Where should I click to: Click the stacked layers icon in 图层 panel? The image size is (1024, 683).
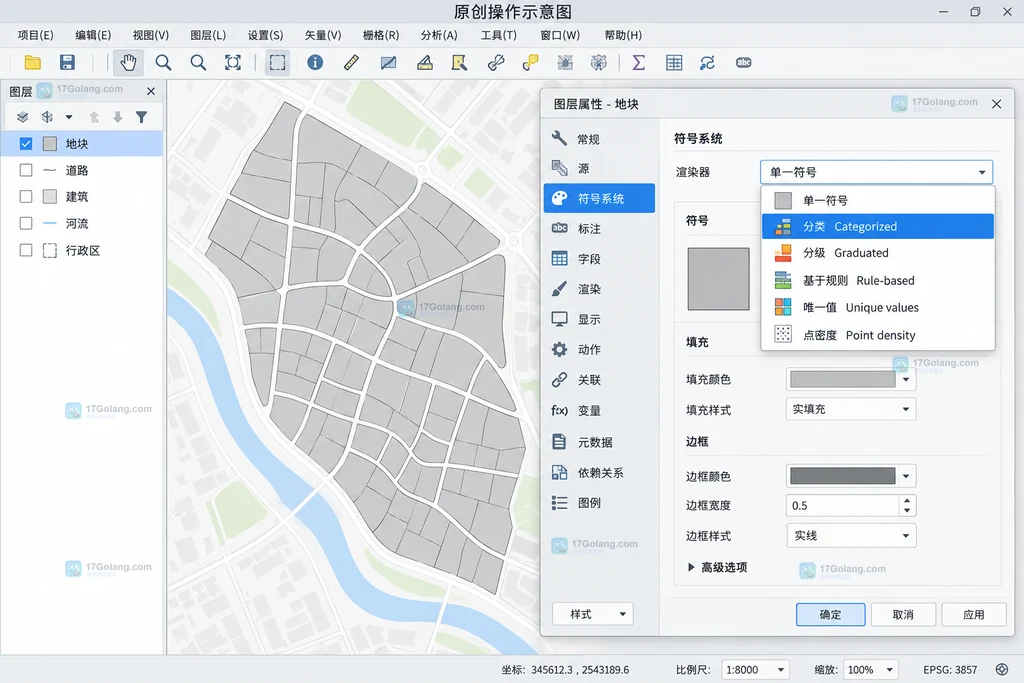[x=23, y=117]
